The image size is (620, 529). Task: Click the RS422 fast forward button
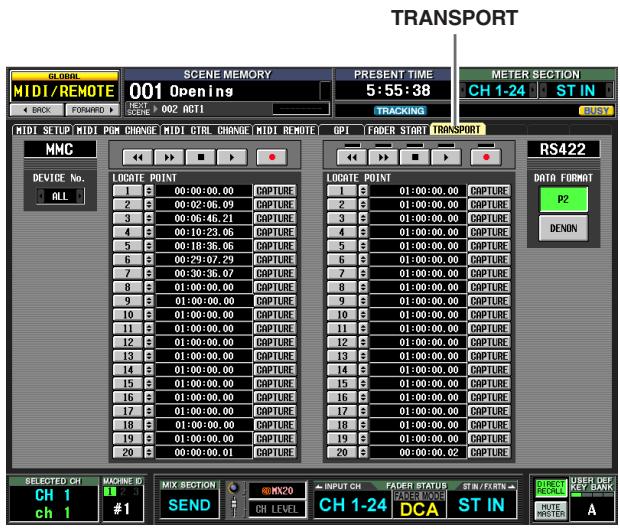[x=383, y=157]
